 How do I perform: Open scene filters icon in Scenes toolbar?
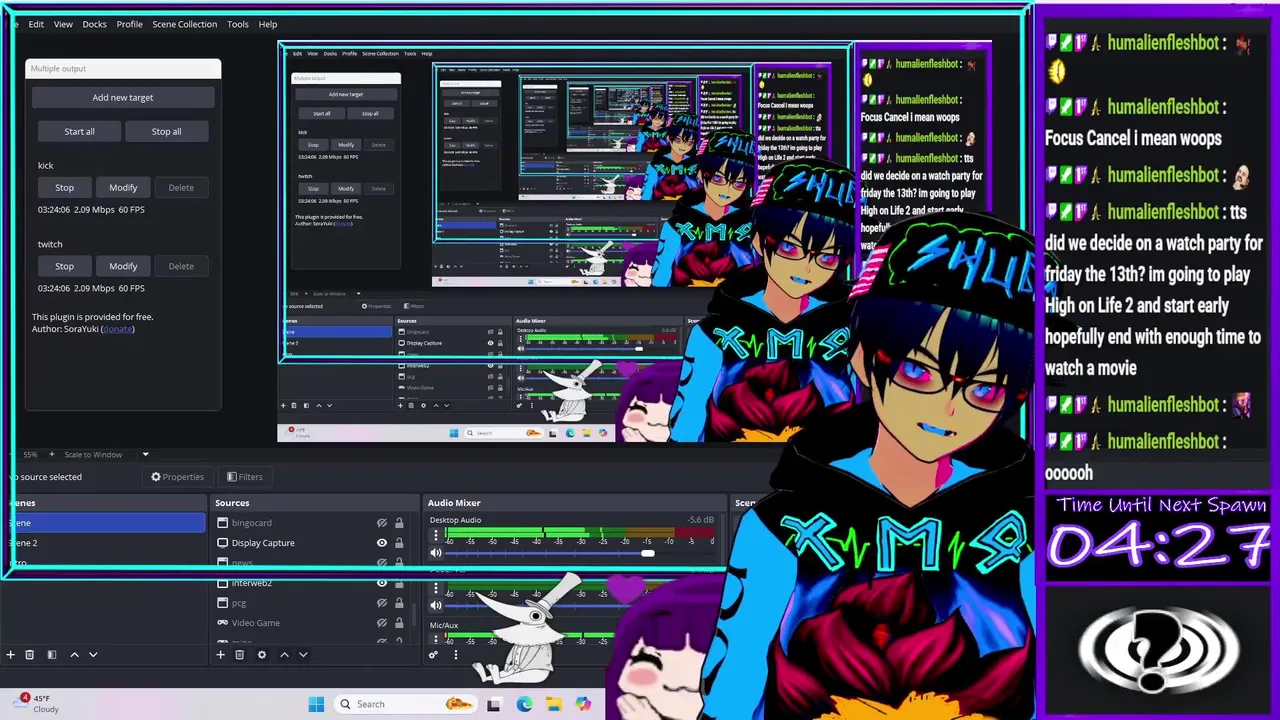coord(52,655)
